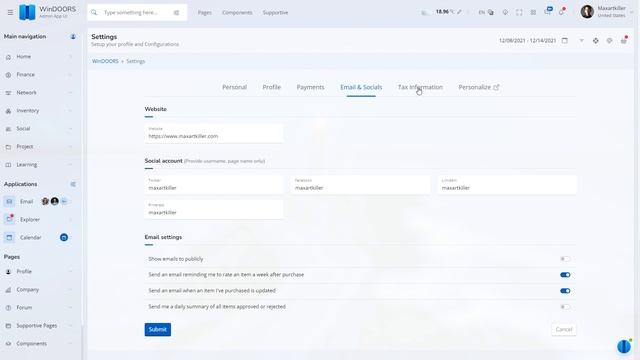Click Email more-avatars badge in sidebar
The height and width of the screenshot is (360, 640).
(64, 201)
